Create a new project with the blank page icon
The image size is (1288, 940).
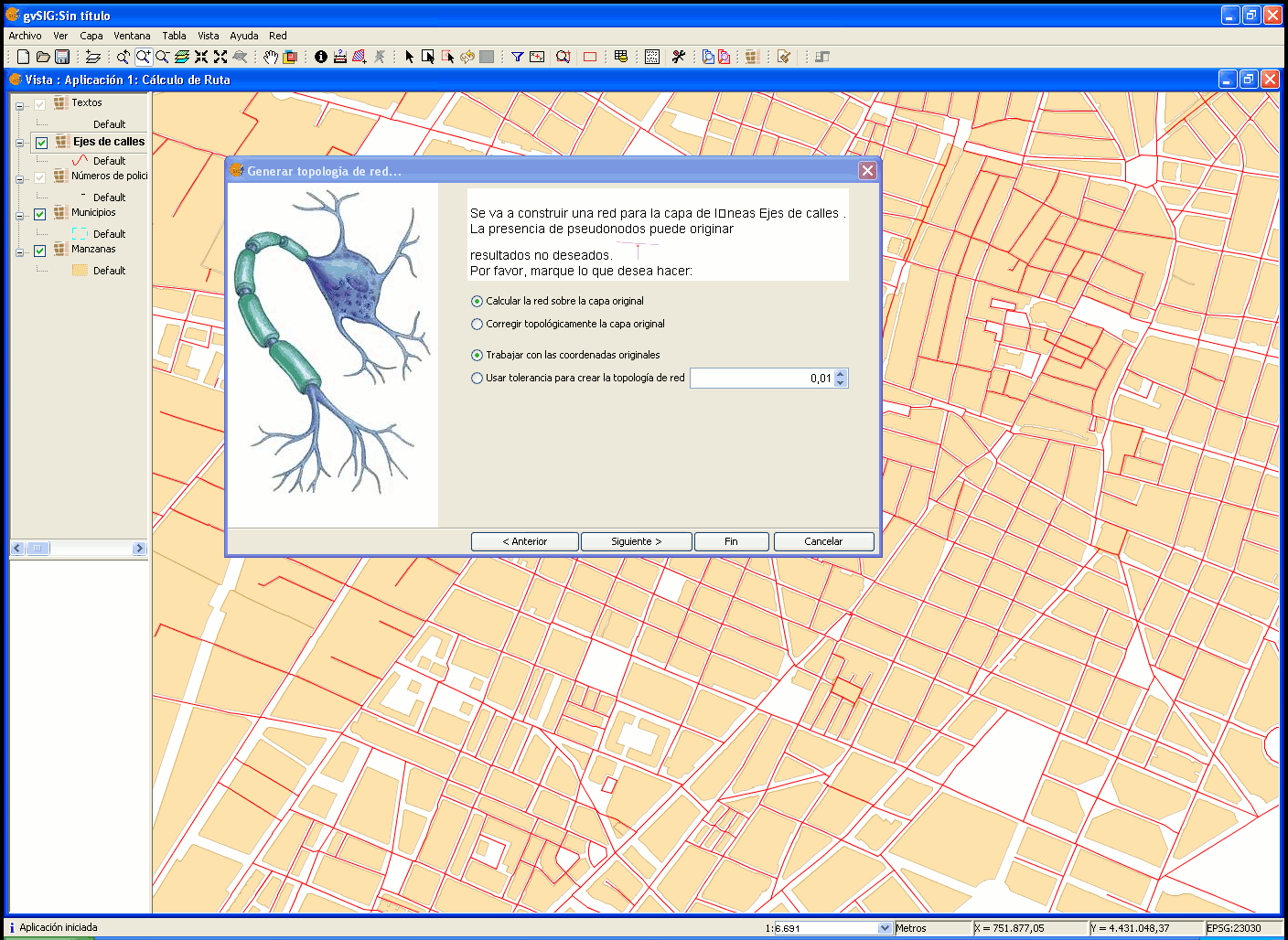click(x=24, y=57)
